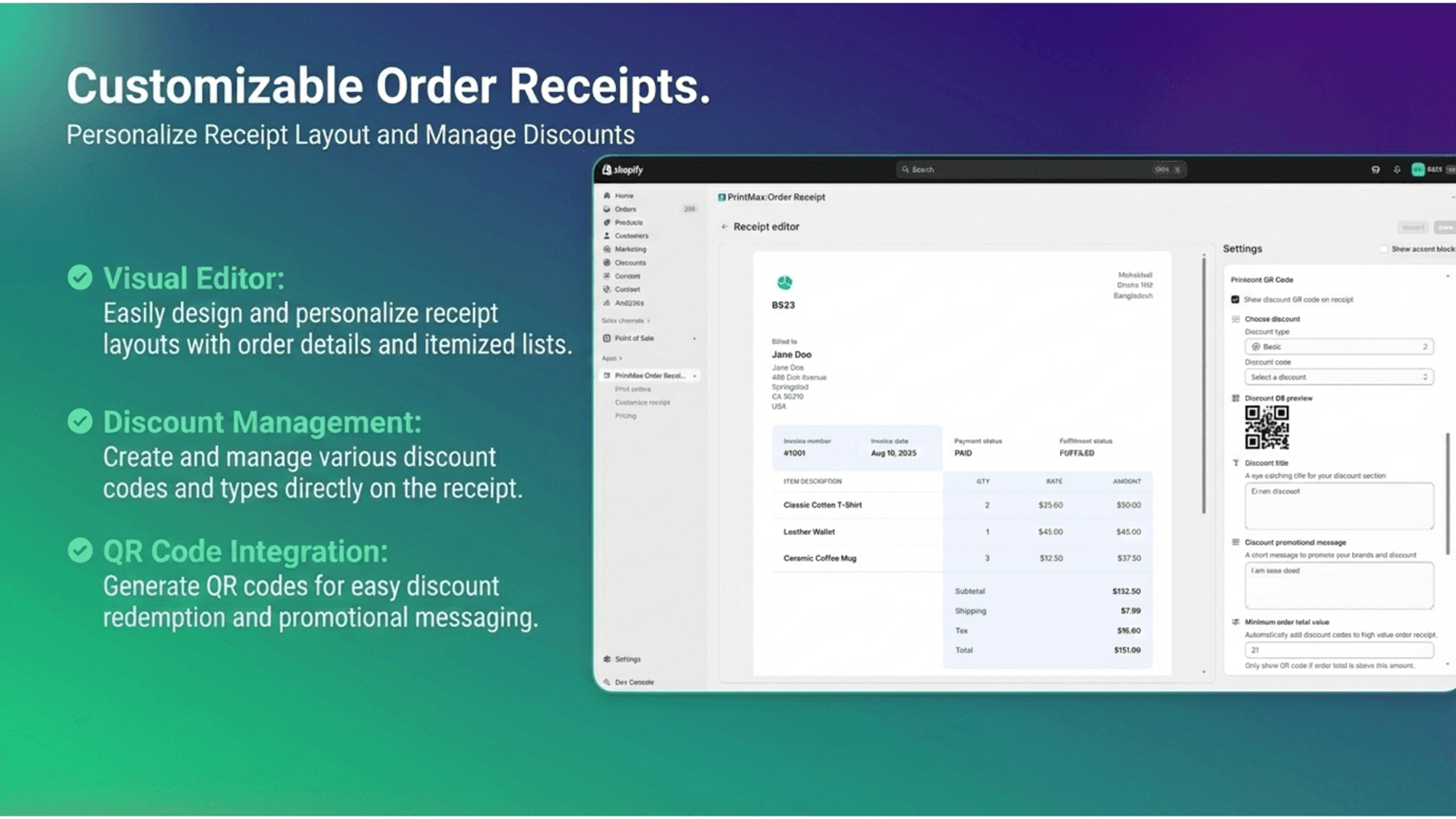Viewport: 1456px width, 819px height.
Task: Toggle the Show accent block checkbox
Action: (1384, 248)
